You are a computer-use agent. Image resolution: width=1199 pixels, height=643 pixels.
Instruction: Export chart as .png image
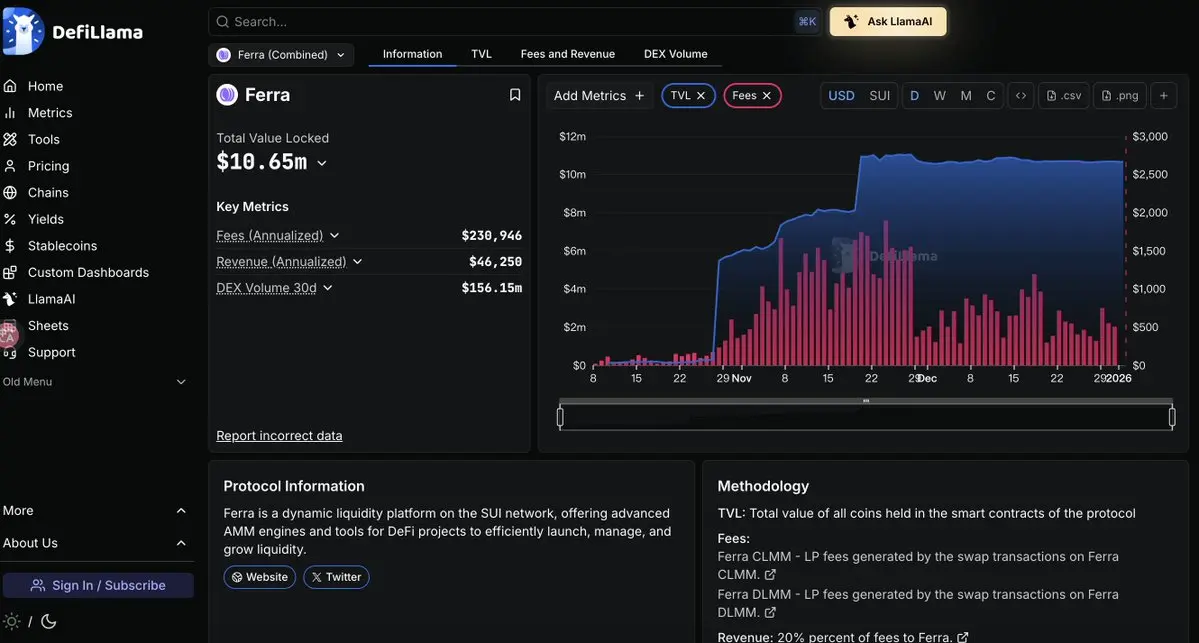pyautogui.click(x=1119, y=96)
